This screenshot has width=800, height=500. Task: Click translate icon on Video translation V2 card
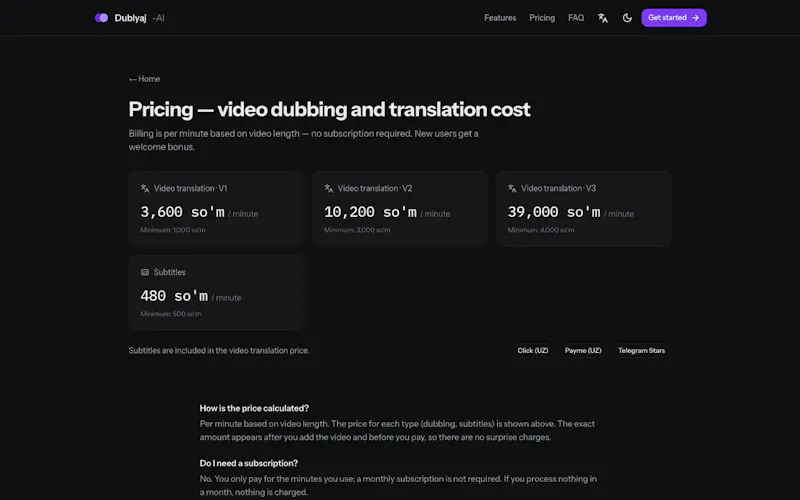point(329,188)
